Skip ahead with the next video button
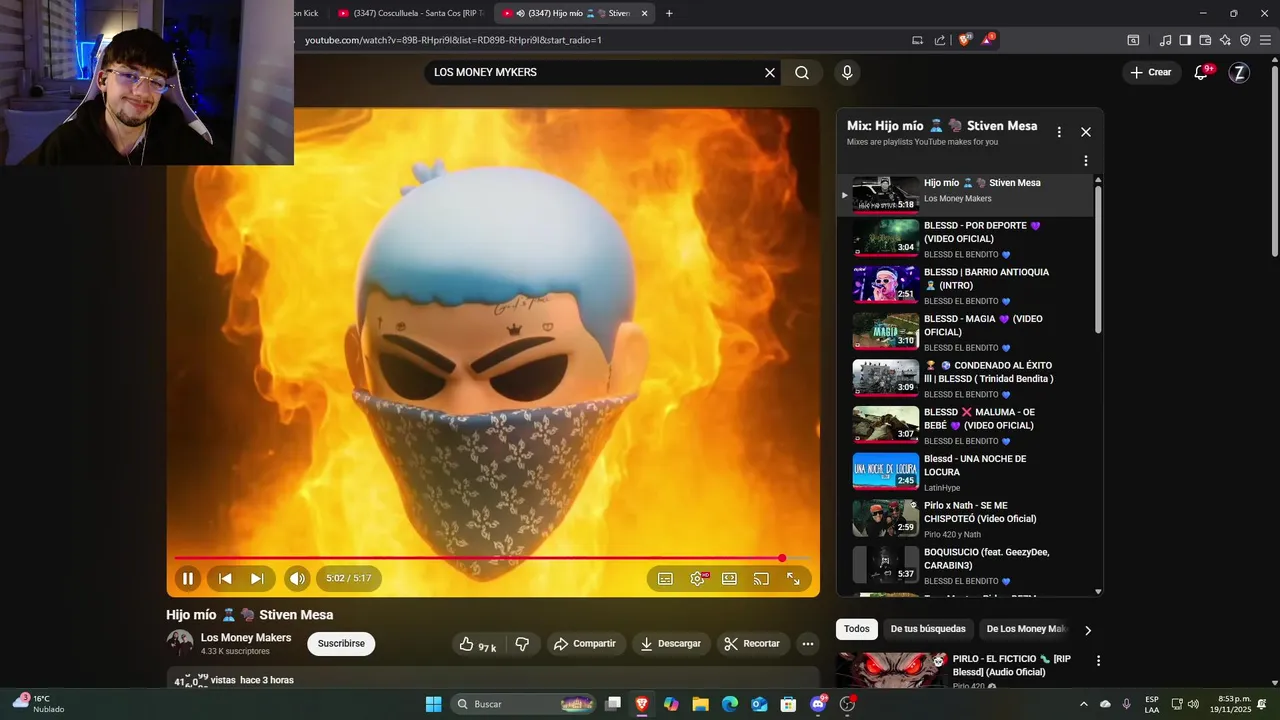This screenshot has height=720, width=1280. (257, 578)
